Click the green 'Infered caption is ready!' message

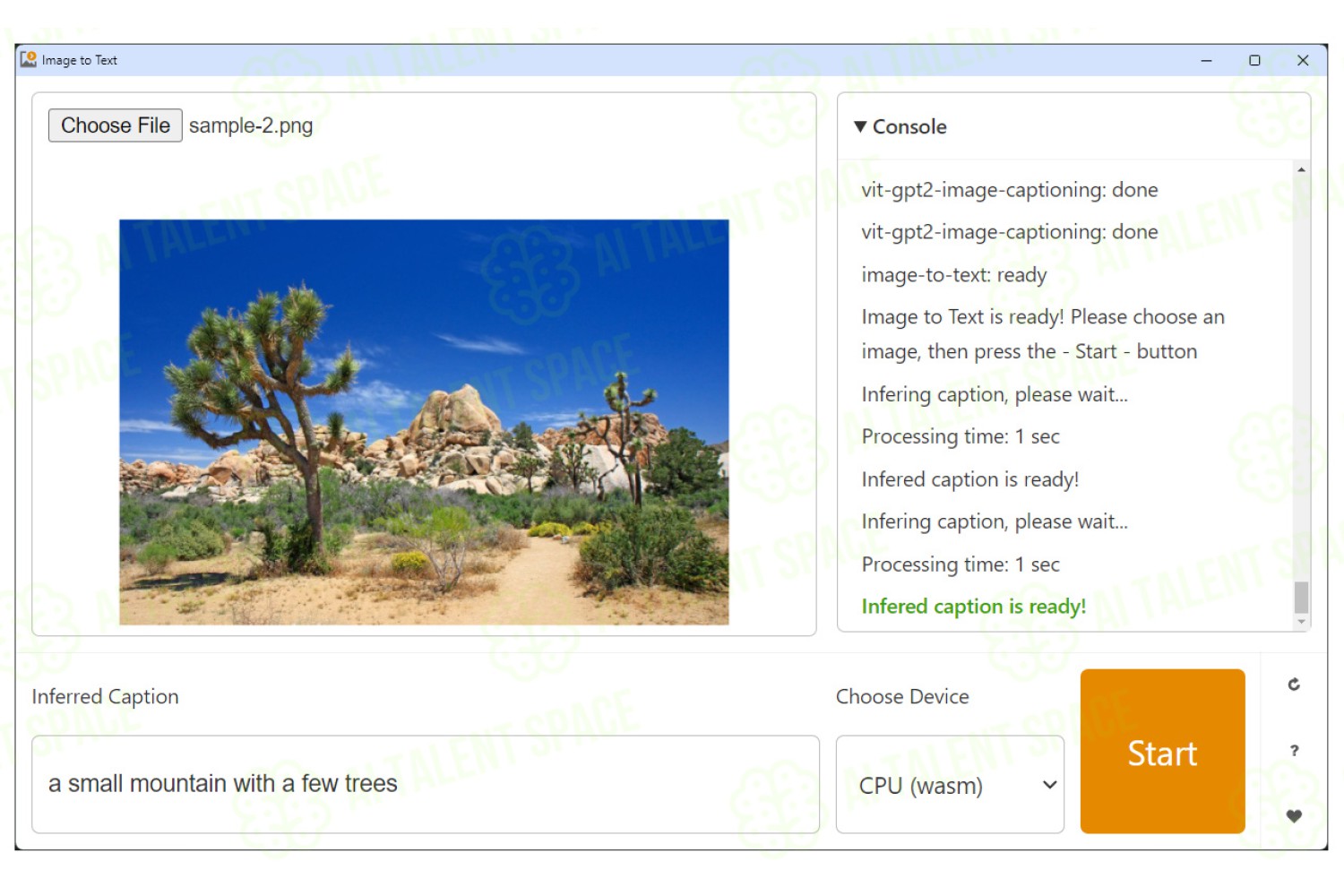973,607
